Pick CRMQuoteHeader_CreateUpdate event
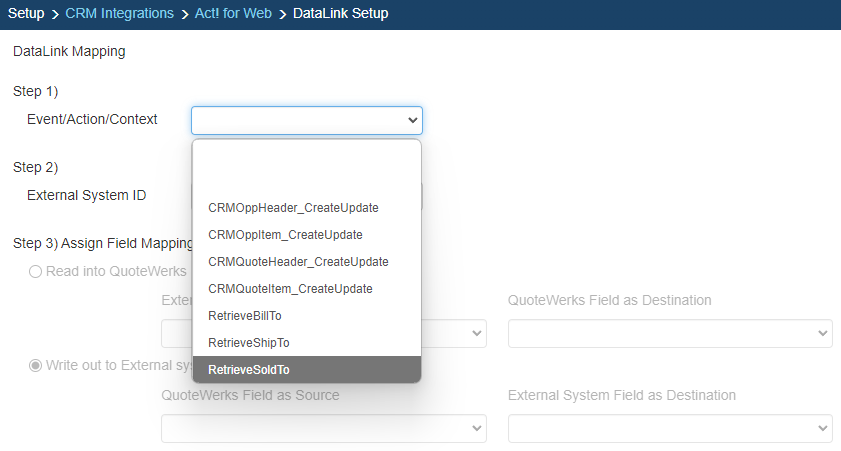 298,262
